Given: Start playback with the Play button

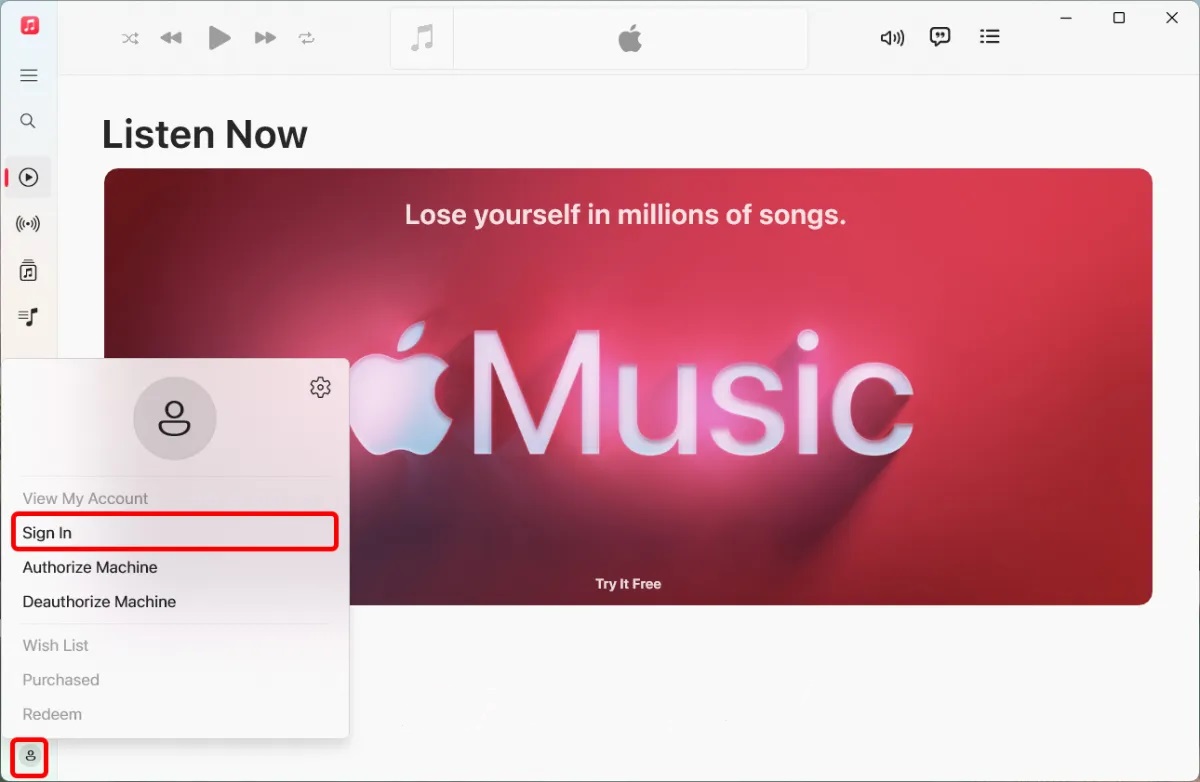Looking at the screenshot, I should [219, 38].
